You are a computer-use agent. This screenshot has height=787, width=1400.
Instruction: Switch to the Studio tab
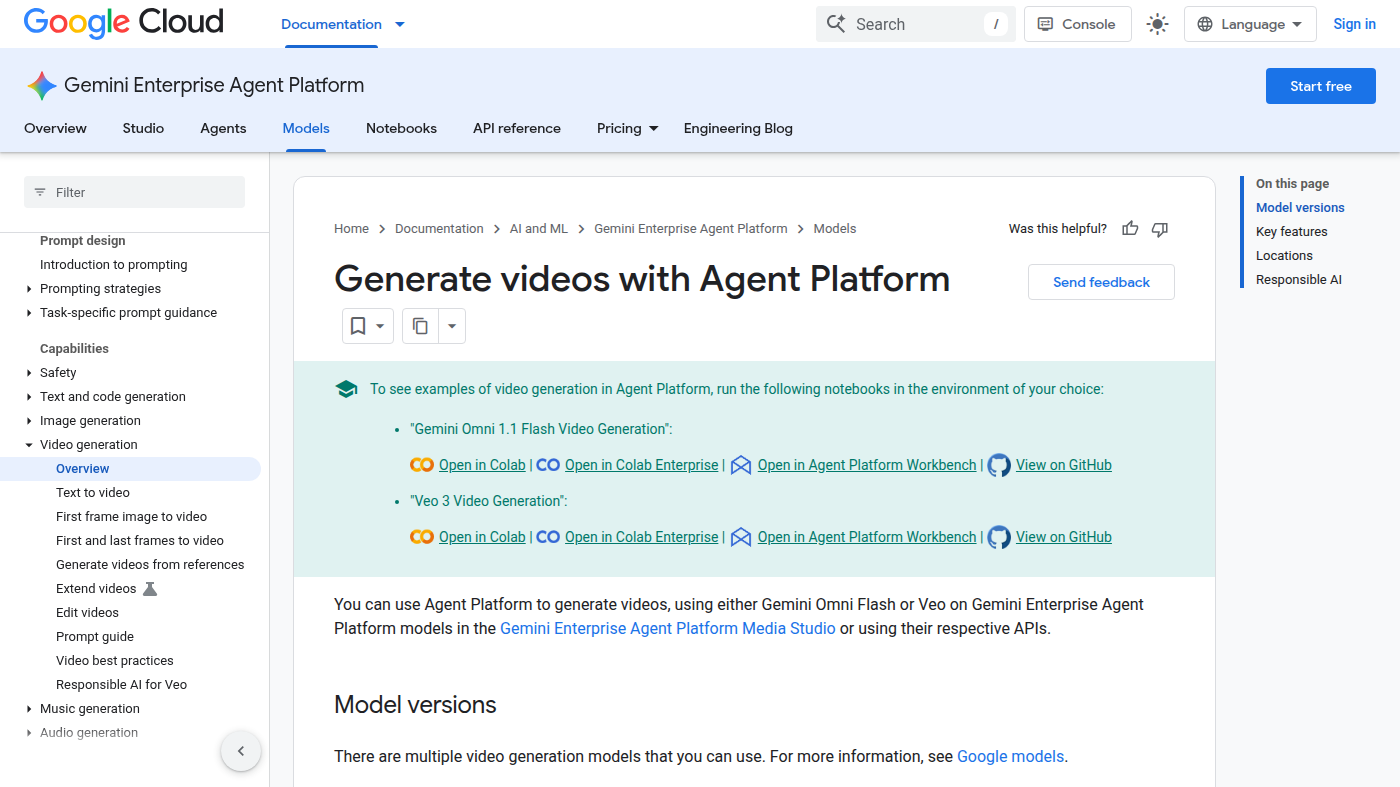(143, 128)
